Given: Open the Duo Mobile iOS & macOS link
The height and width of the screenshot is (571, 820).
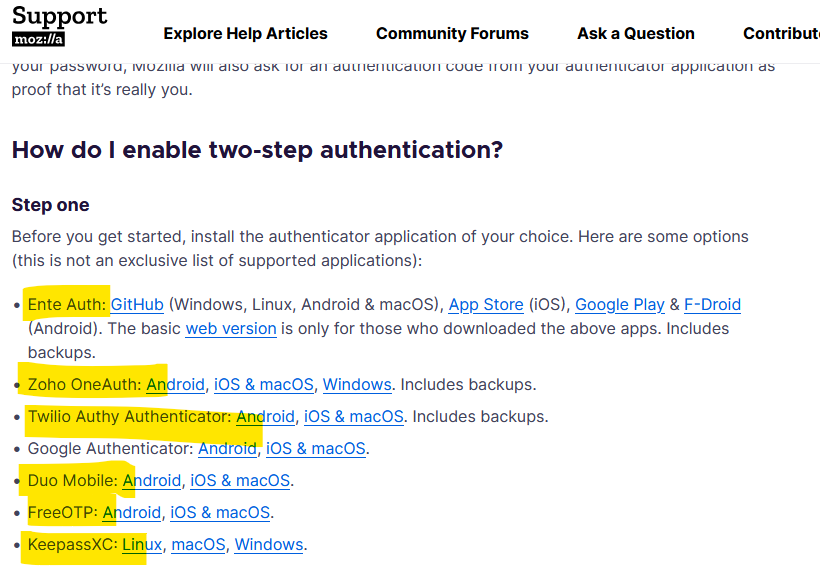Looking at the screenshot, I should [x=240, y=480].
